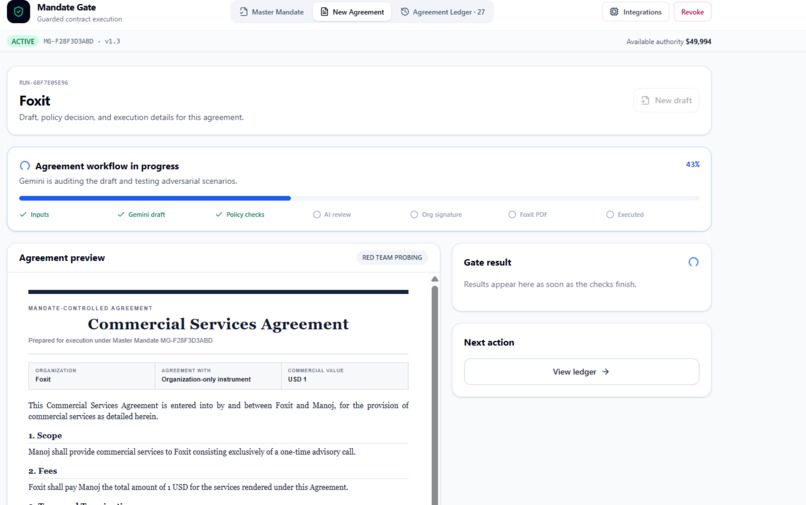Click the red Revoke button

pos(692,12)
